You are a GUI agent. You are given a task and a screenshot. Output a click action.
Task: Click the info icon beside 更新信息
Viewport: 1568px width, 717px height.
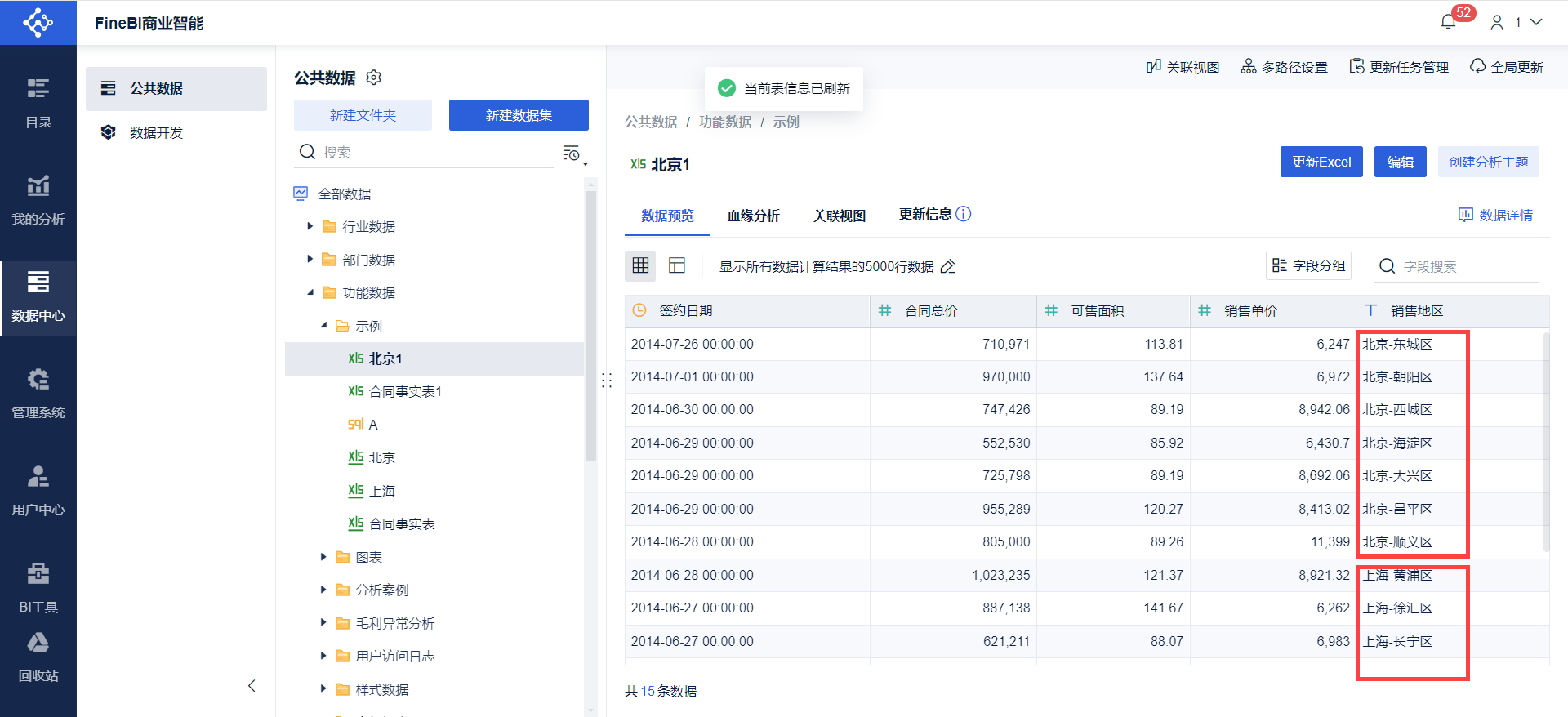[x=964, y=214]
